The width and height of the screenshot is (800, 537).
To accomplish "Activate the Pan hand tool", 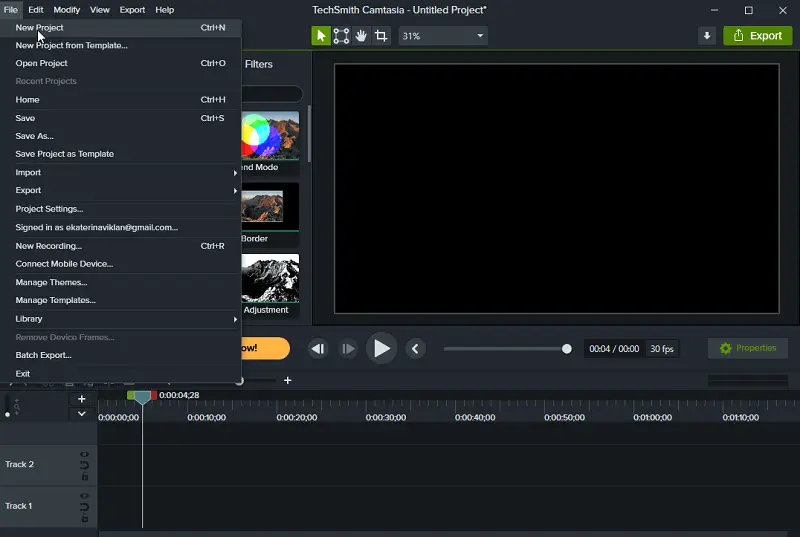I will (x=361, y=36).
